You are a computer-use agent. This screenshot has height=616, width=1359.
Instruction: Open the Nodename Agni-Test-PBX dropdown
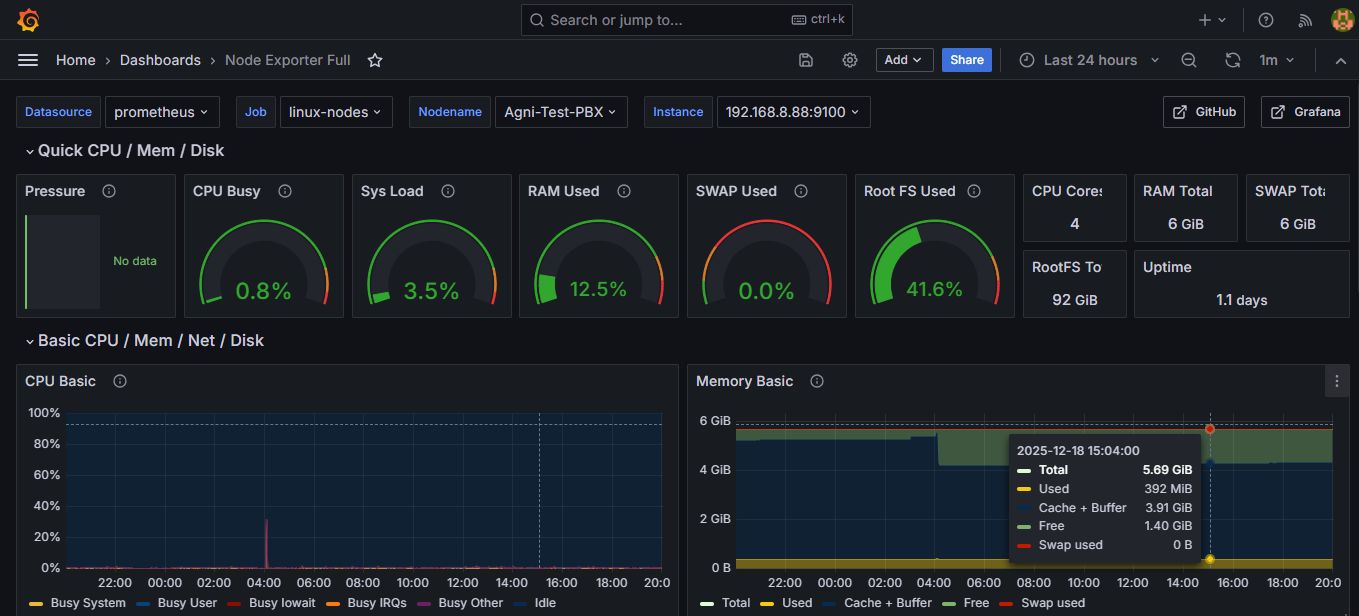[x=561, y=112]
